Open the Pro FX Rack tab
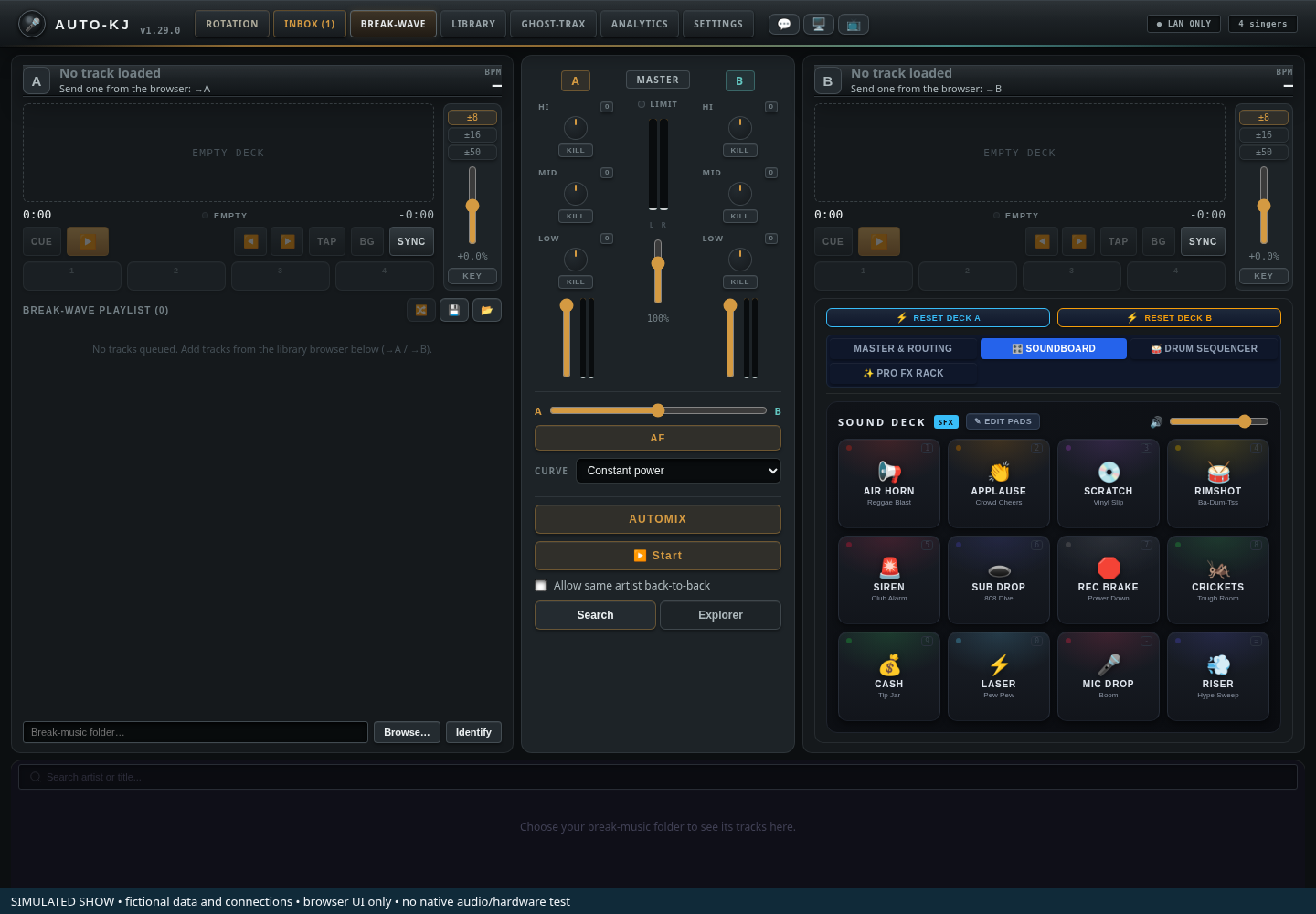 [x=903, y=373]
